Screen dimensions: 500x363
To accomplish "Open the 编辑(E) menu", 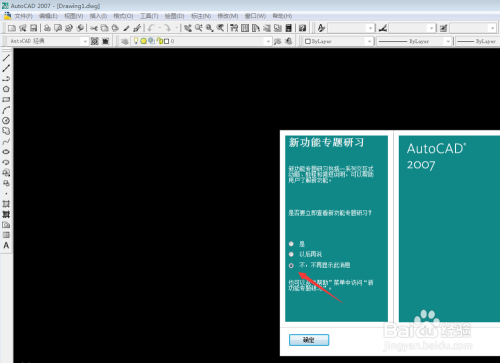I will click(x=48, y=16).
